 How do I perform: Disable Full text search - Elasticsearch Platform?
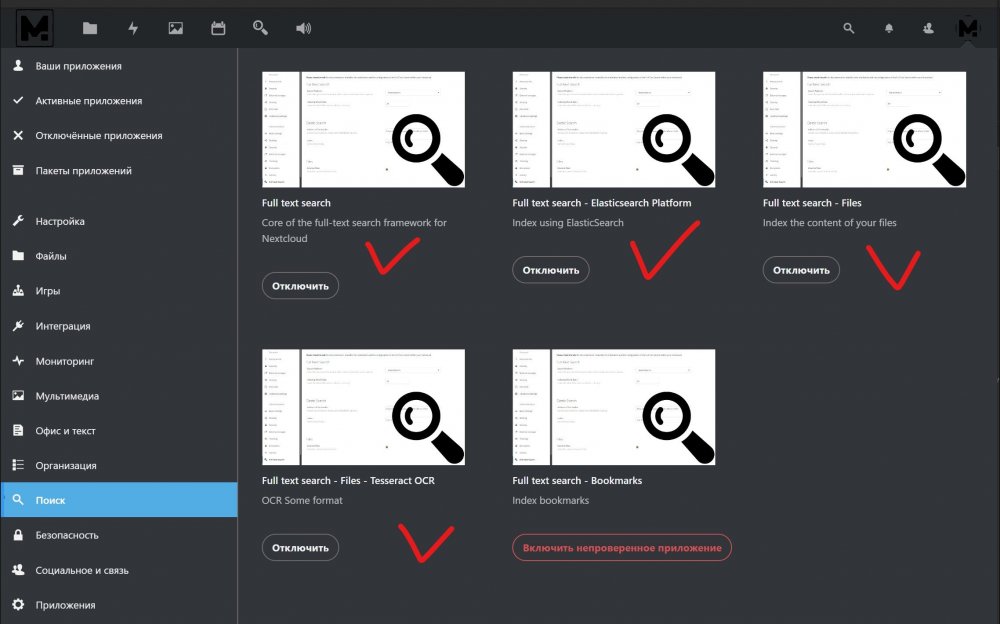point(550,270)
